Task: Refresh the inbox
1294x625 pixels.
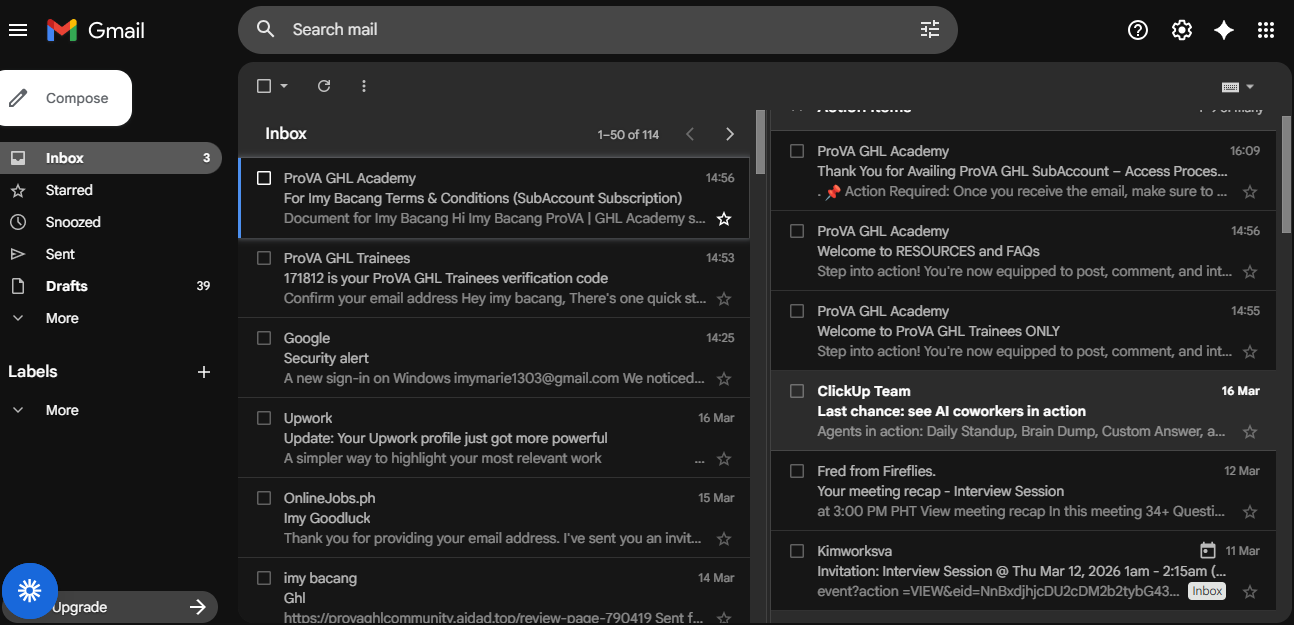Action: (x=324, y=86)
